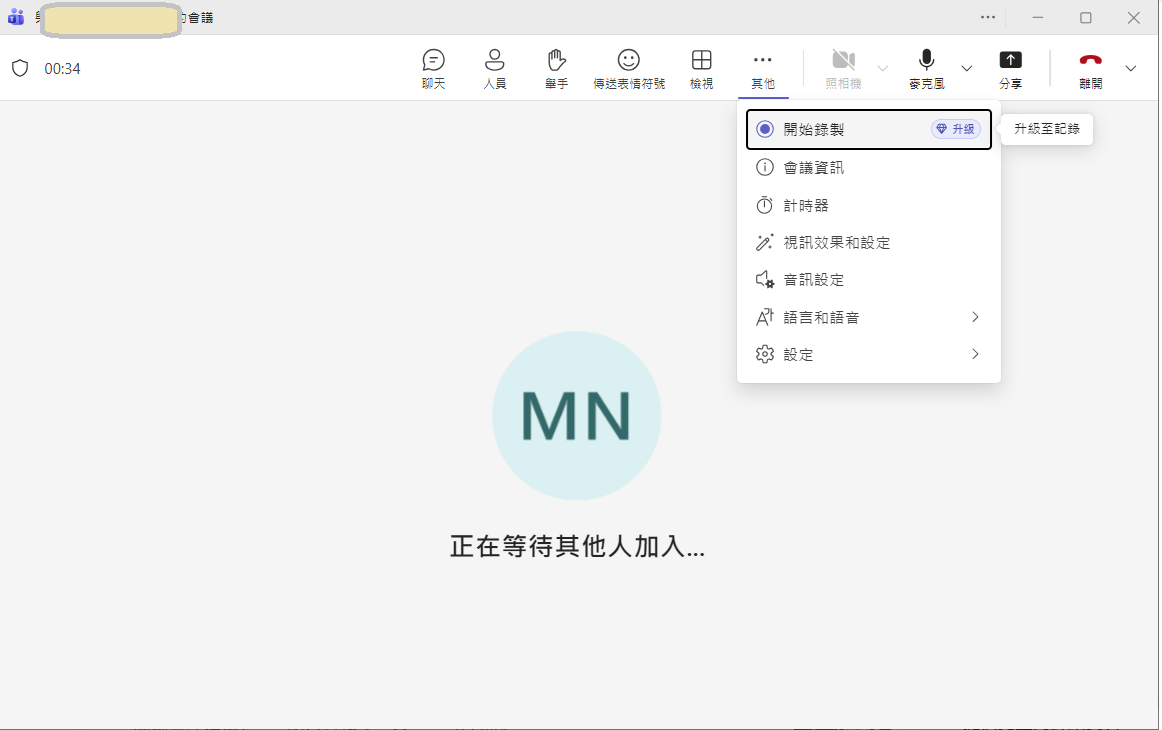The width and height of the screenshot is (1162, 730).
Task: Mute the 麥克風 microphone
Action: click(x=926, y=62)
